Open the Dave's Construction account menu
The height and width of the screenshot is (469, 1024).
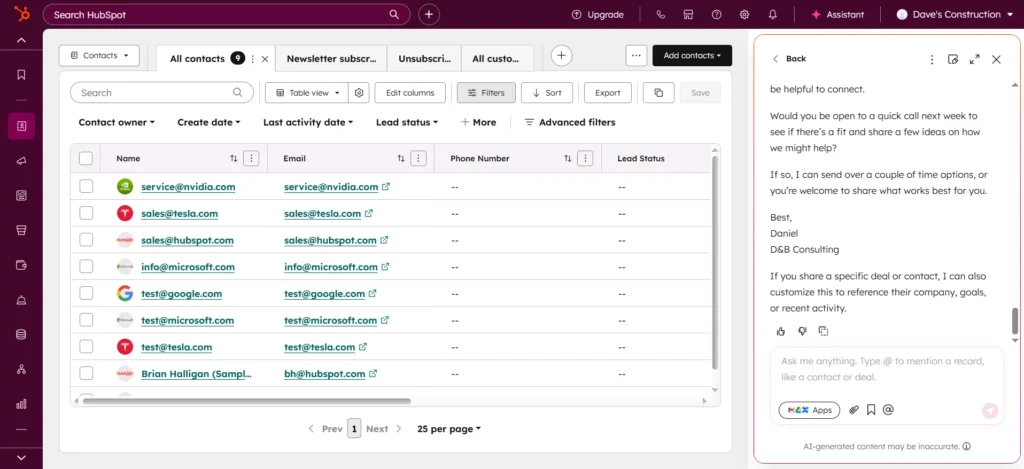click(957, 14)
